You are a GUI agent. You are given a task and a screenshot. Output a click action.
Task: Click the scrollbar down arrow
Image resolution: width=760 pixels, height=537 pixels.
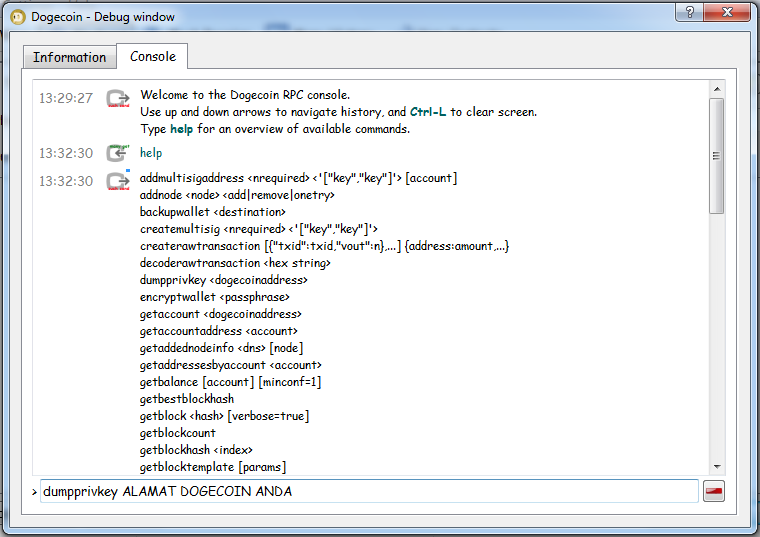tap(717, 467)
